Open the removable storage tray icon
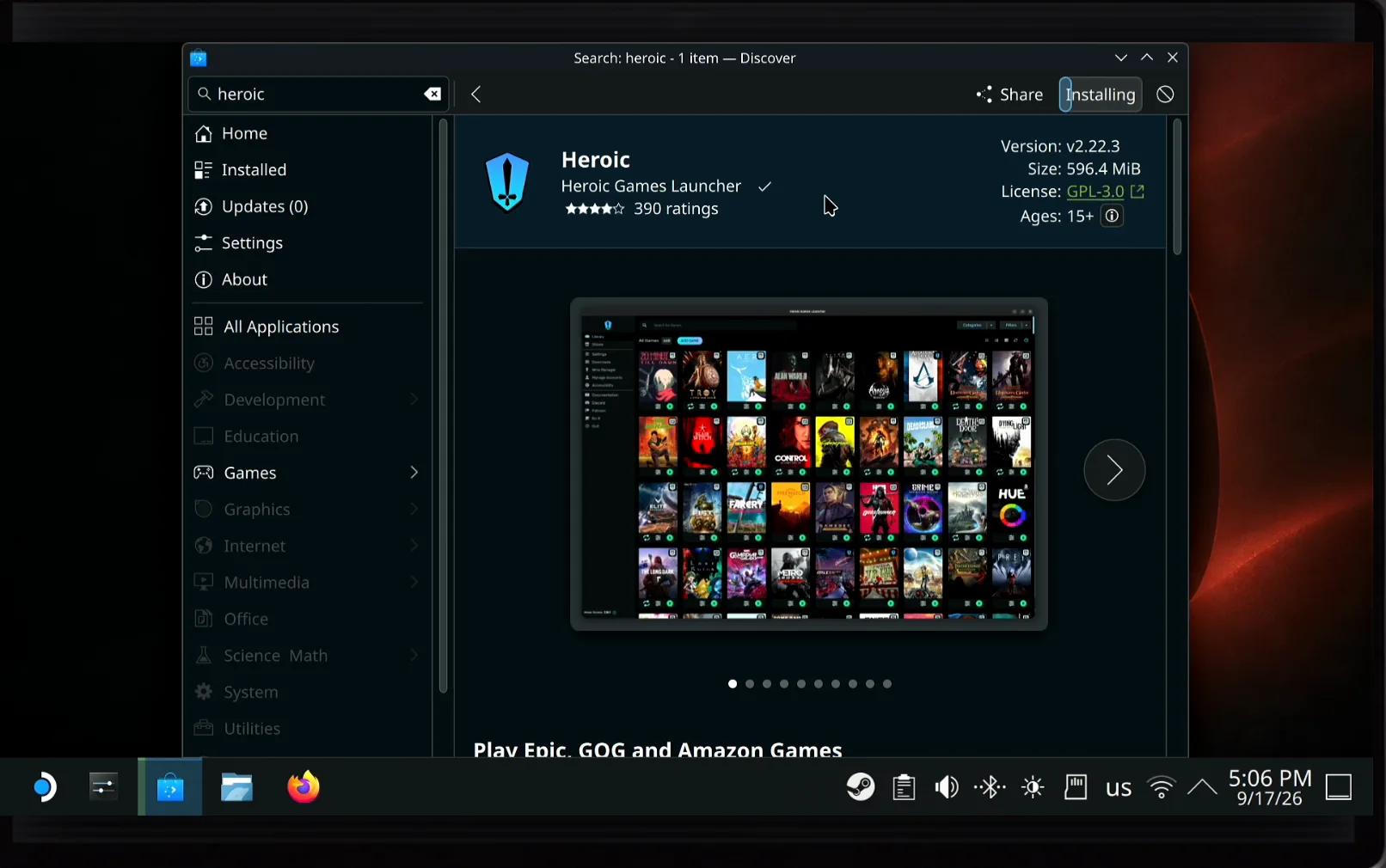This screenshot has height=868, width=1386. pos(1076,787)
